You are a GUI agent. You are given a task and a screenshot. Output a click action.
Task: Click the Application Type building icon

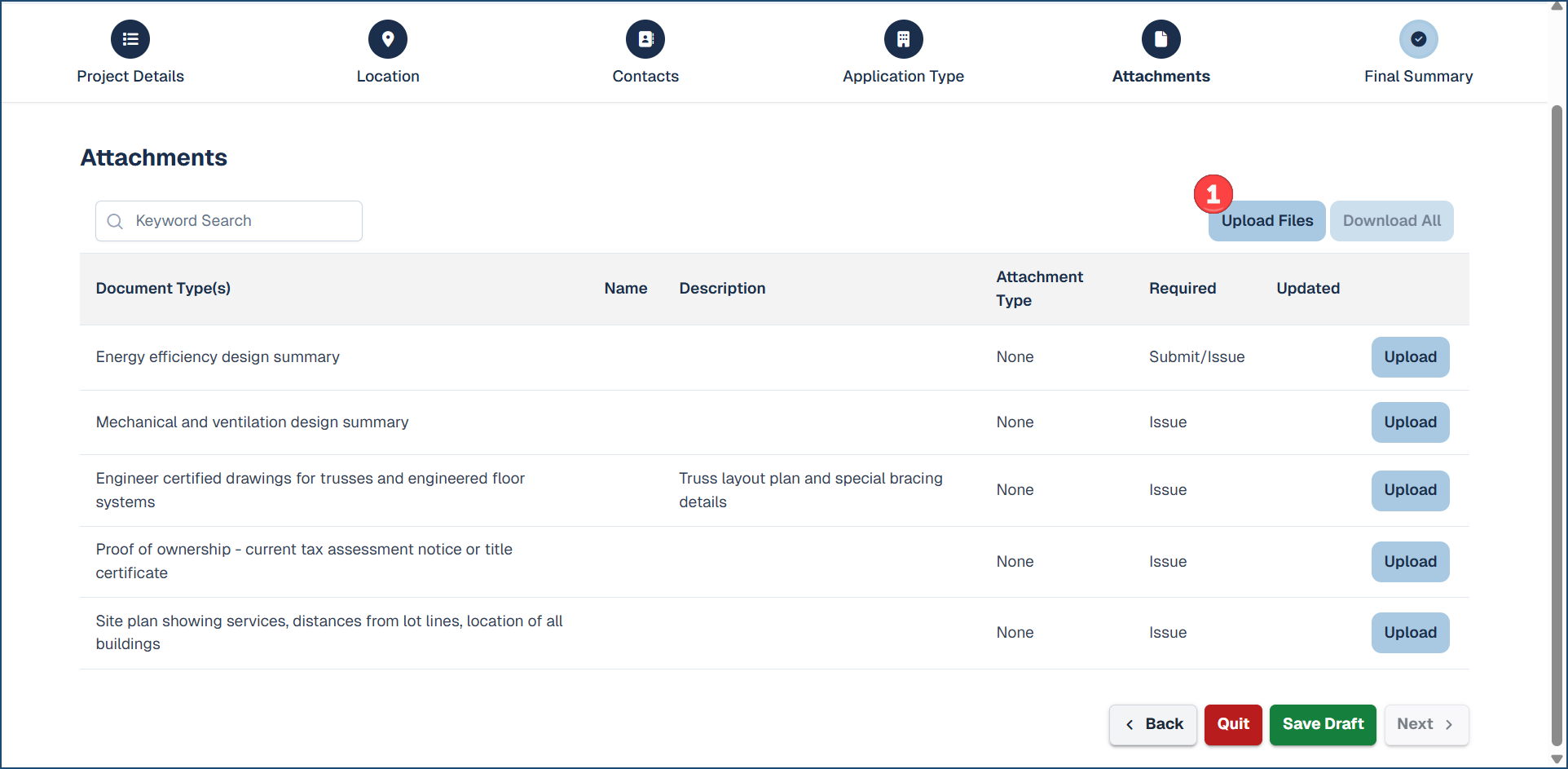click(x=903, y=39)
